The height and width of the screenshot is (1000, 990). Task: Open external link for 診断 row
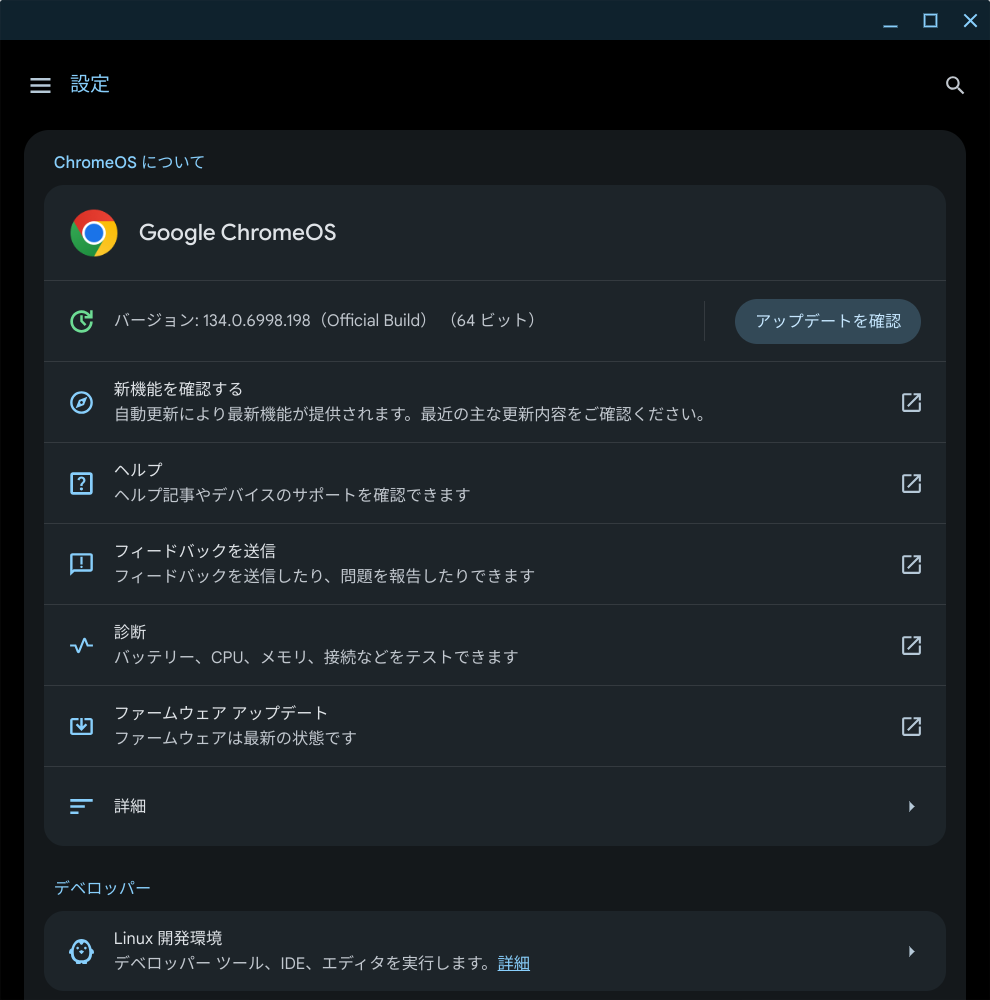[912, 645]
